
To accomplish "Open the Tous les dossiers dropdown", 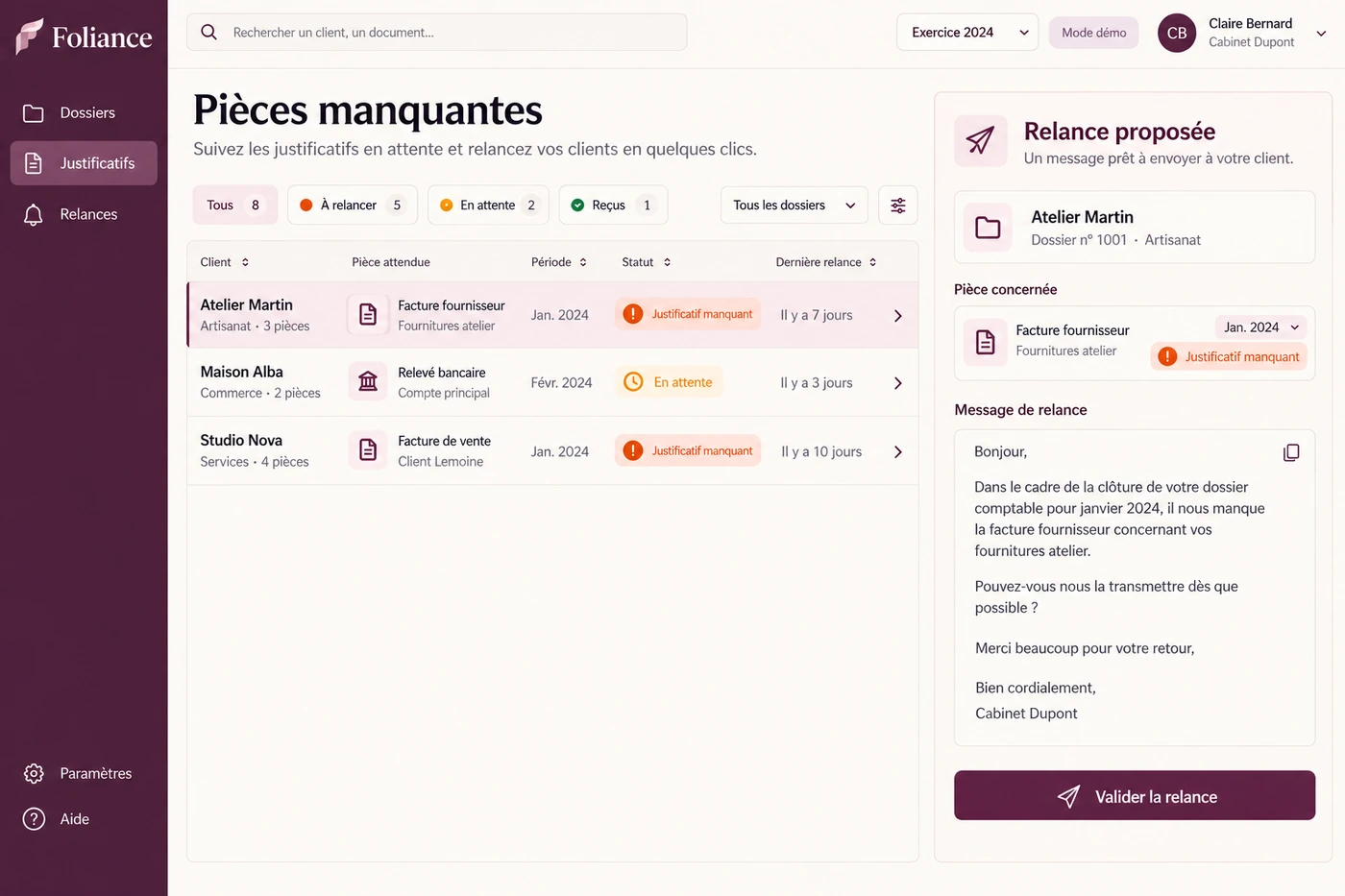I will click(795, 205).
